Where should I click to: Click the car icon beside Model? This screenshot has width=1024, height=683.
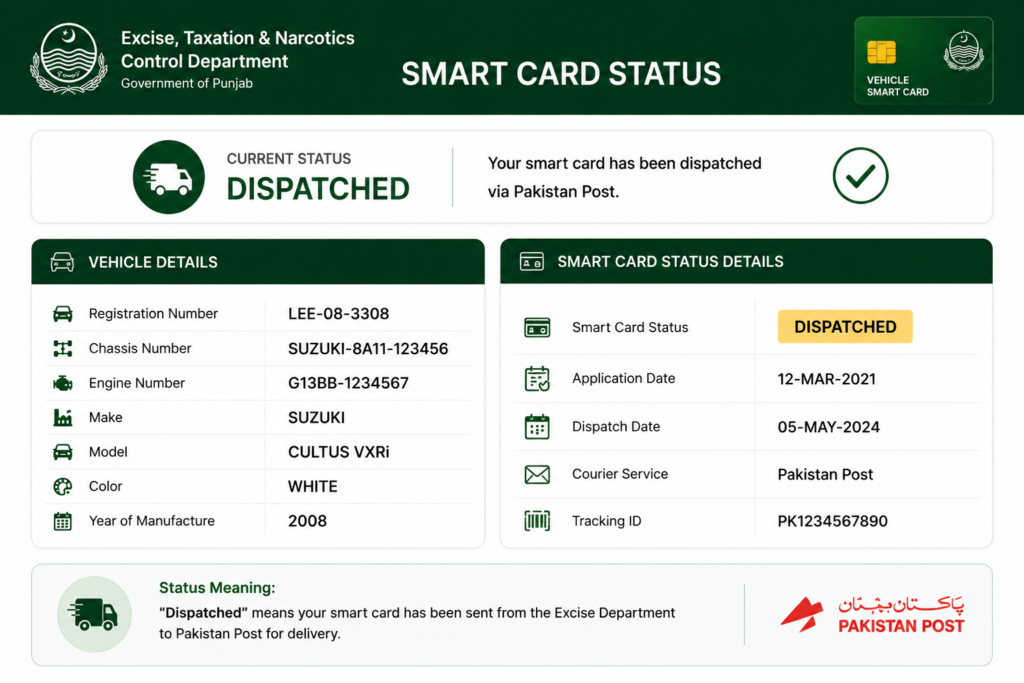(x=63, y=452)
